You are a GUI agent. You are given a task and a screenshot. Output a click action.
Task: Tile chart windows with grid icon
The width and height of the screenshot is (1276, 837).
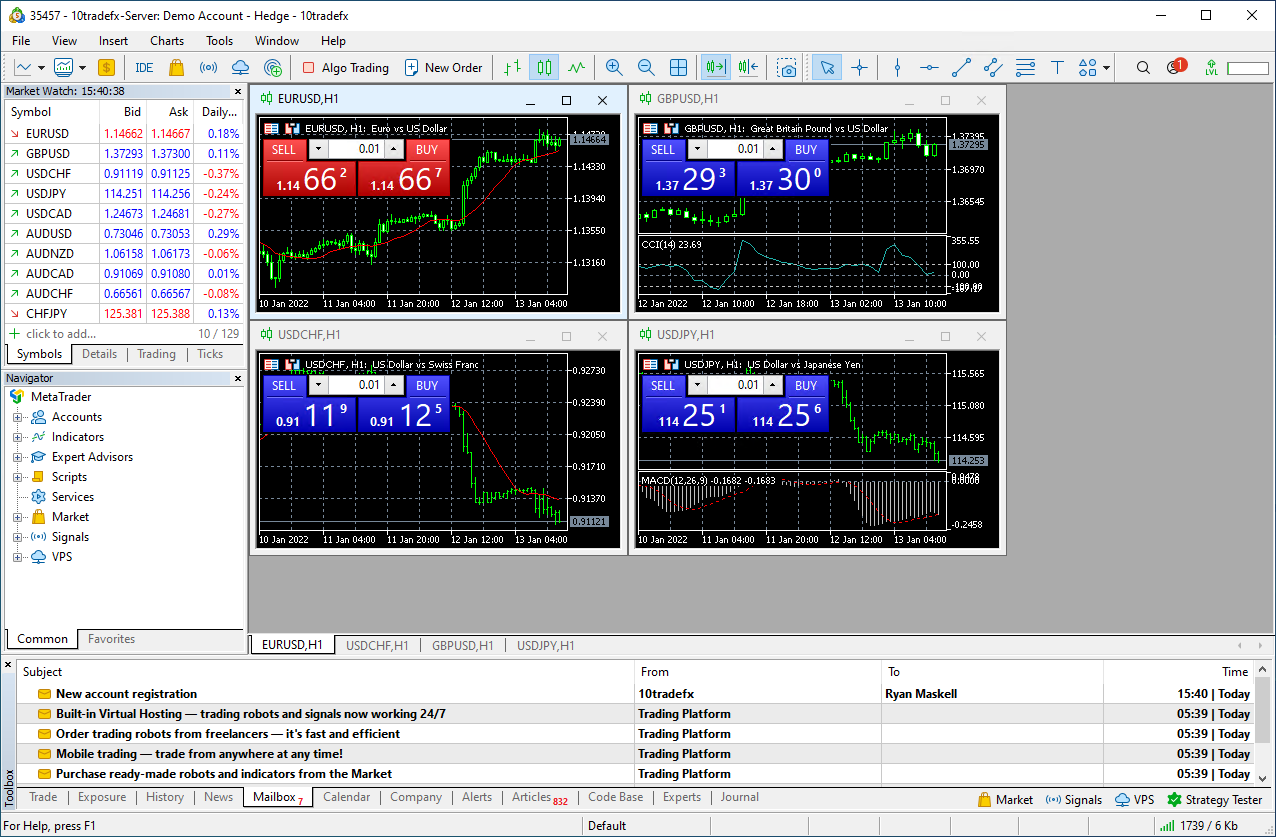click(678, 68)
